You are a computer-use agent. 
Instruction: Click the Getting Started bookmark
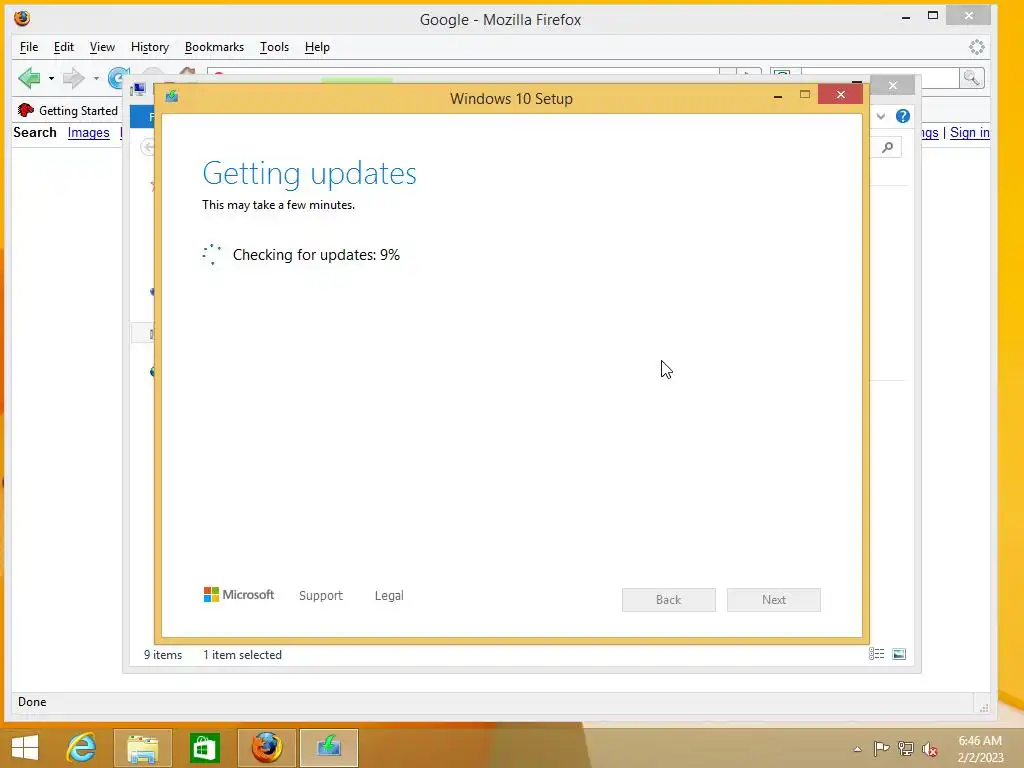click(x=68, y=110)
